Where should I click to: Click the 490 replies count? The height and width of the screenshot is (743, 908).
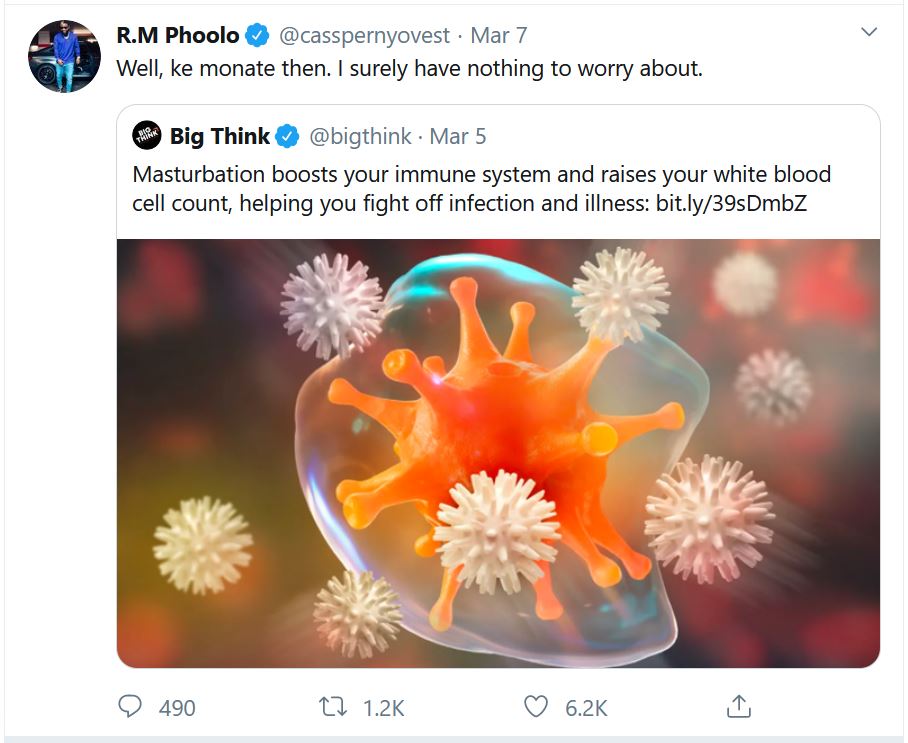pos(177,708)
